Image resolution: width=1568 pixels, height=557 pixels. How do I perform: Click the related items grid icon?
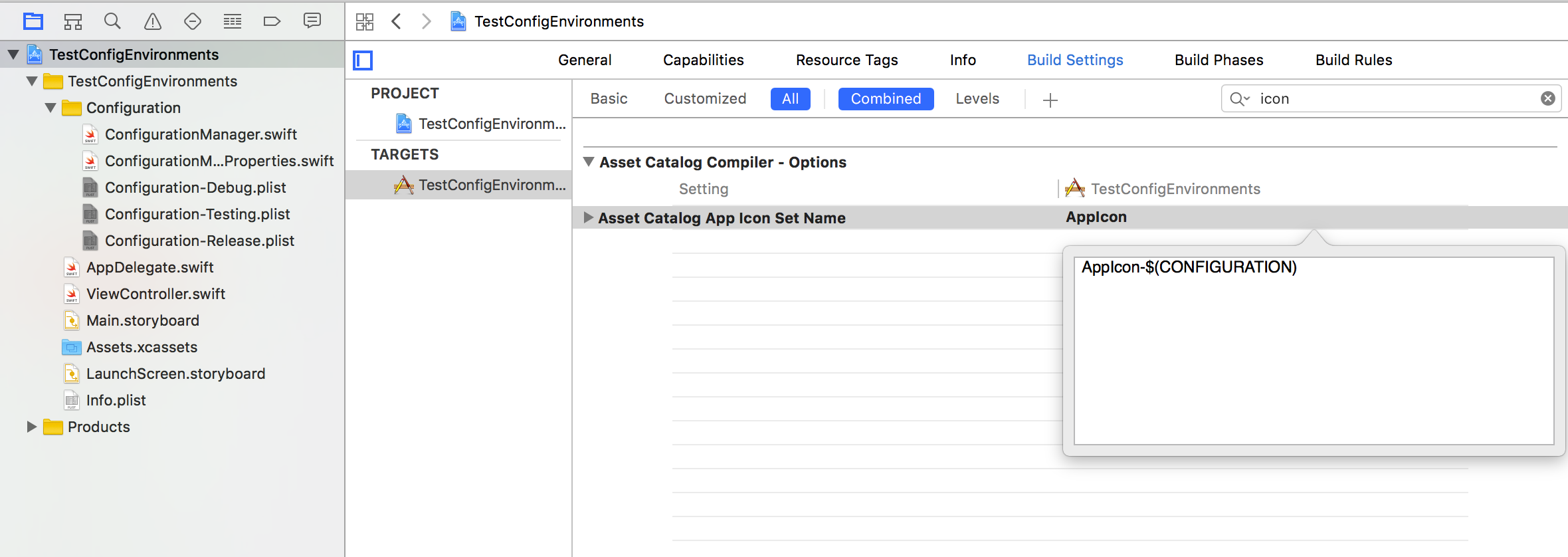tap(365, 21)
